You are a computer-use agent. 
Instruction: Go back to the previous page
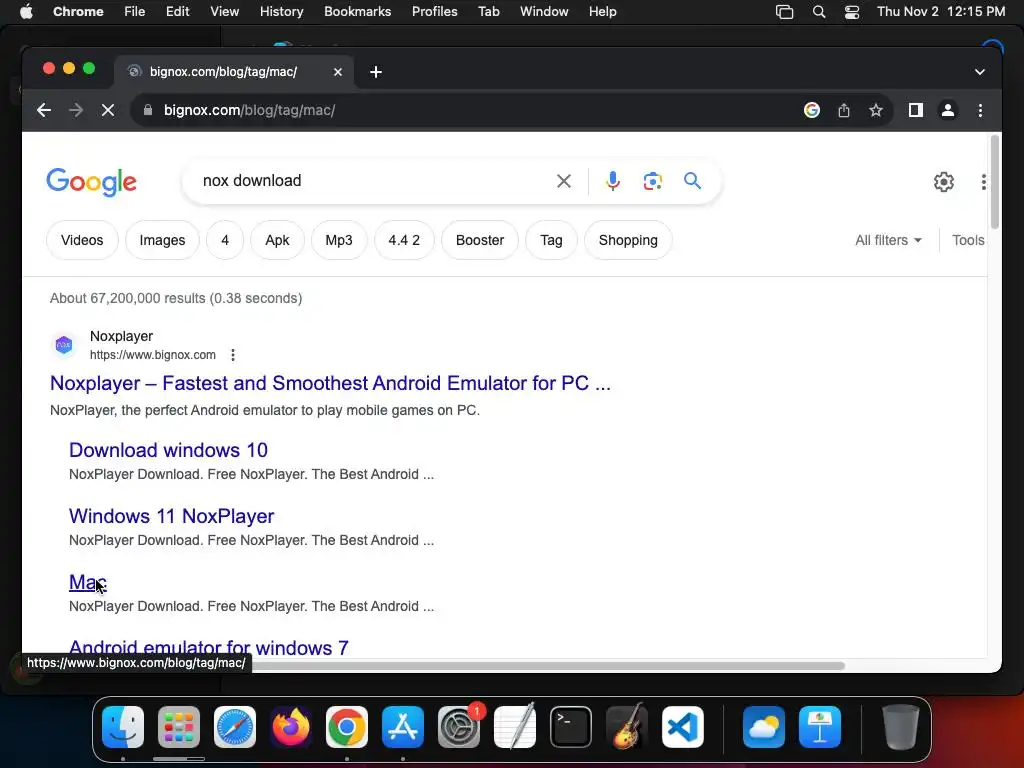44,110
